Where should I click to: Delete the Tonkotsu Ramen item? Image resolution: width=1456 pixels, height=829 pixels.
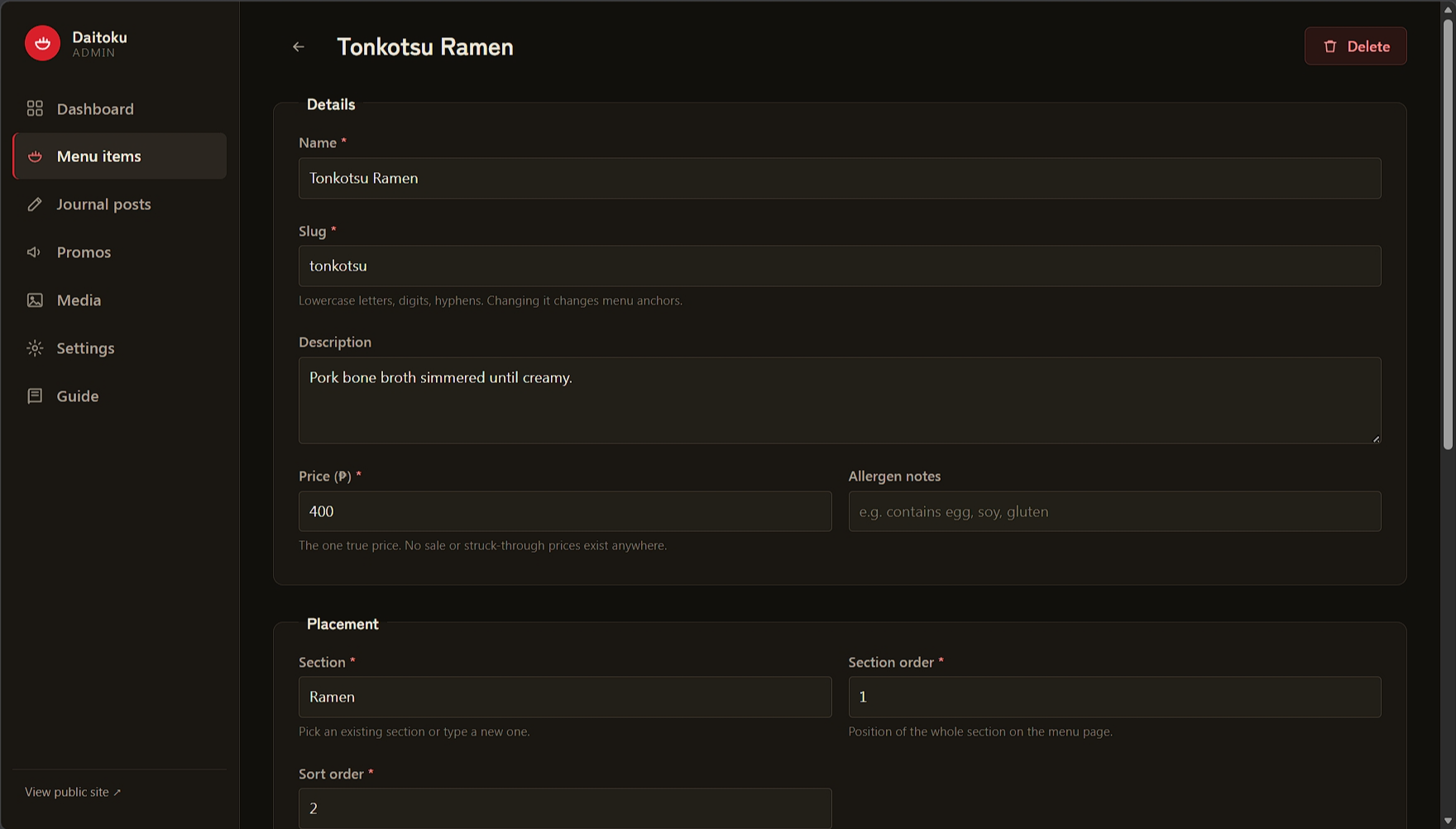[1355, 46]
